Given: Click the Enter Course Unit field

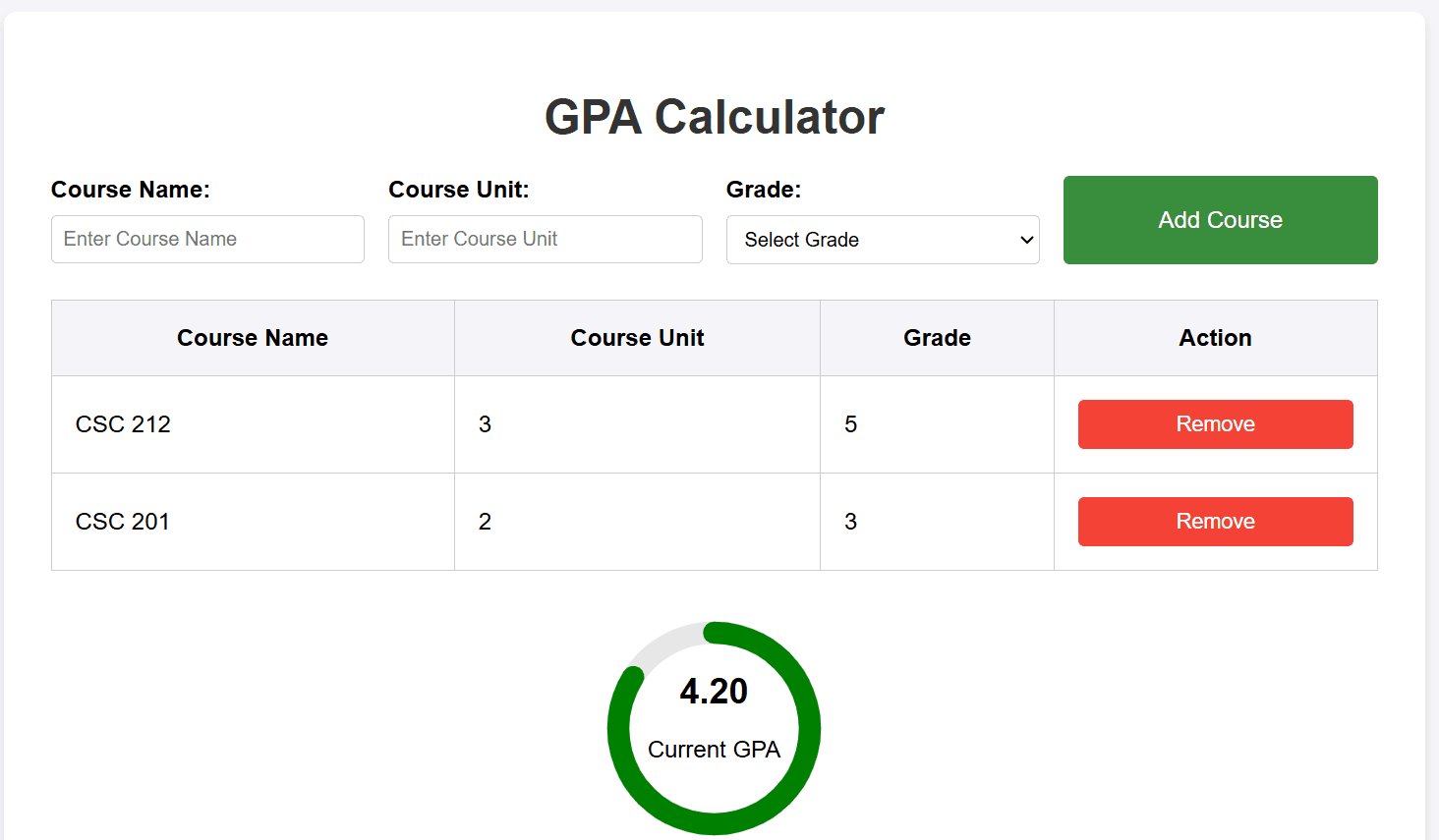Looking at the screenshot, I should tap(545, 239).
